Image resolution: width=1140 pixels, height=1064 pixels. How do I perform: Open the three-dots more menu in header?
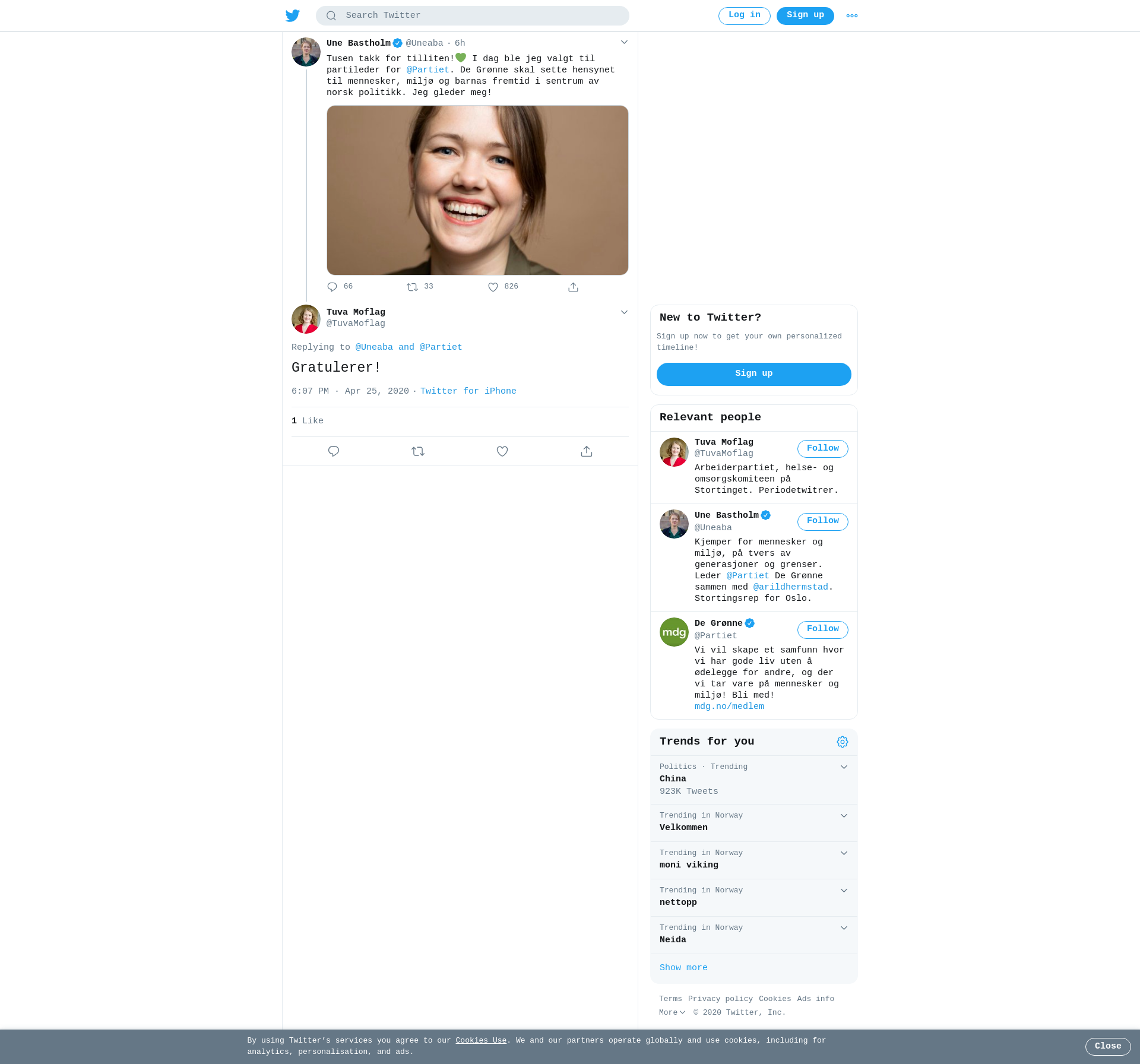851,16
